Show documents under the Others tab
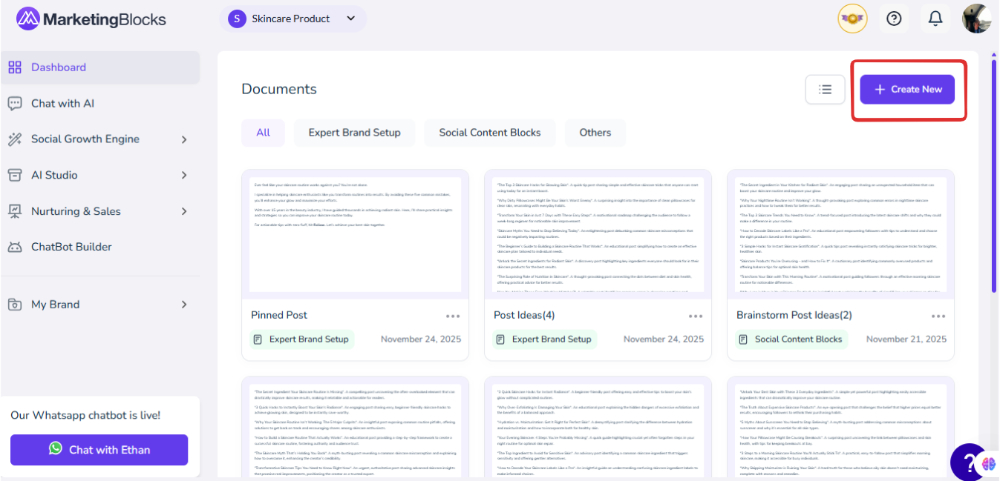The height and width of the screenshot is (481, 1000). pyautogui.click(x=595, y=132)
